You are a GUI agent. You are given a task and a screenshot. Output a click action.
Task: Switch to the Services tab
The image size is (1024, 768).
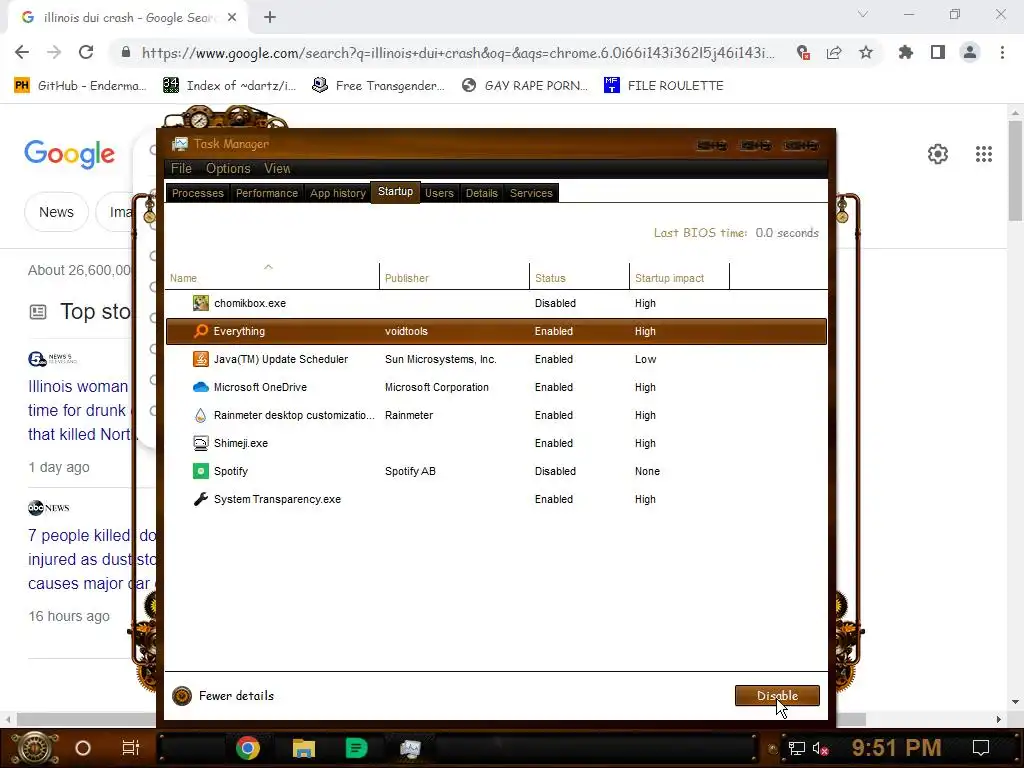(x=531, y=193)
